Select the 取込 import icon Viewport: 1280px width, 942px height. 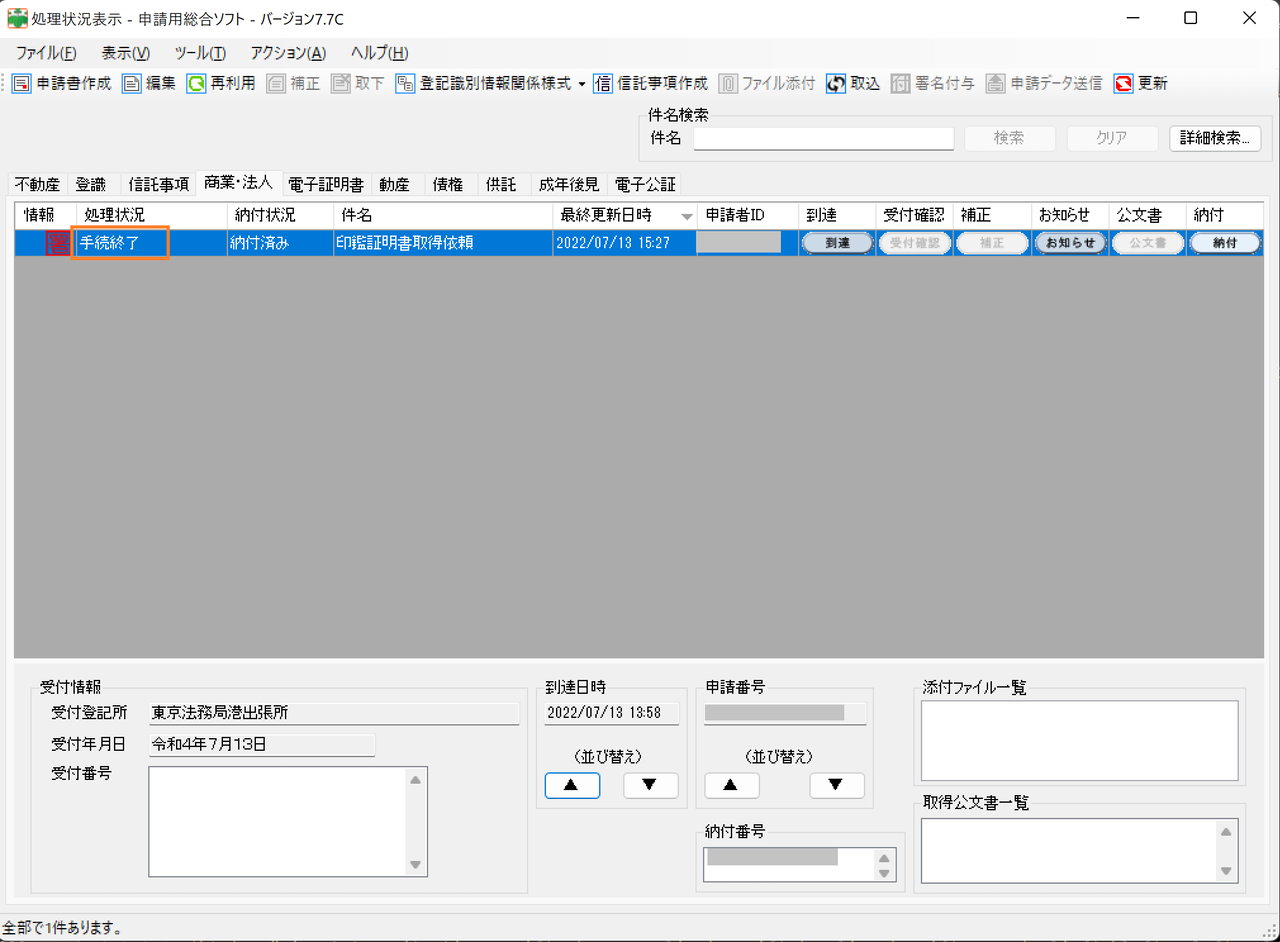(852, 84)
